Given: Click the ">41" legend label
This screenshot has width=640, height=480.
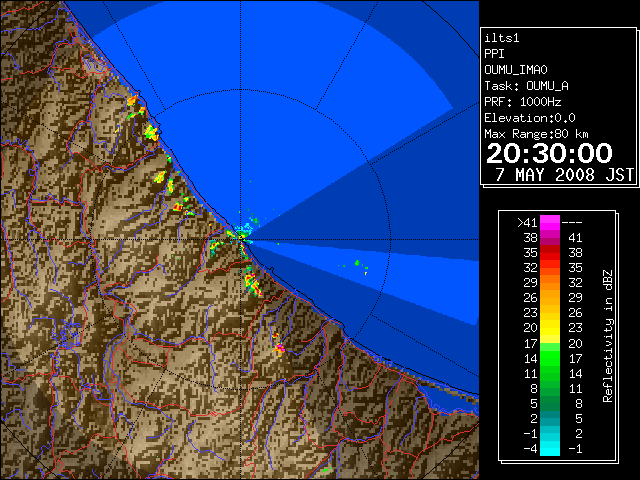Looking at the screenshot, I should [x=527, y=223].
